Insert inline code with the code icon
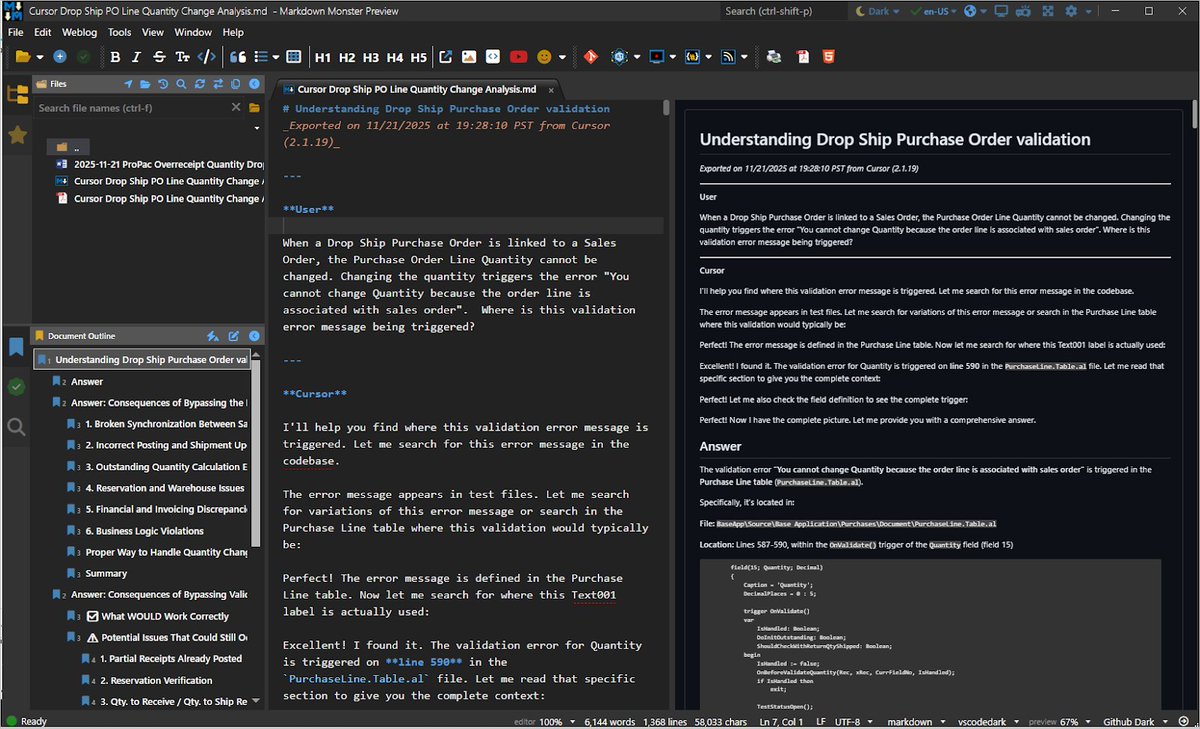This screenshot has height=729, width=1200. (205, 57)
